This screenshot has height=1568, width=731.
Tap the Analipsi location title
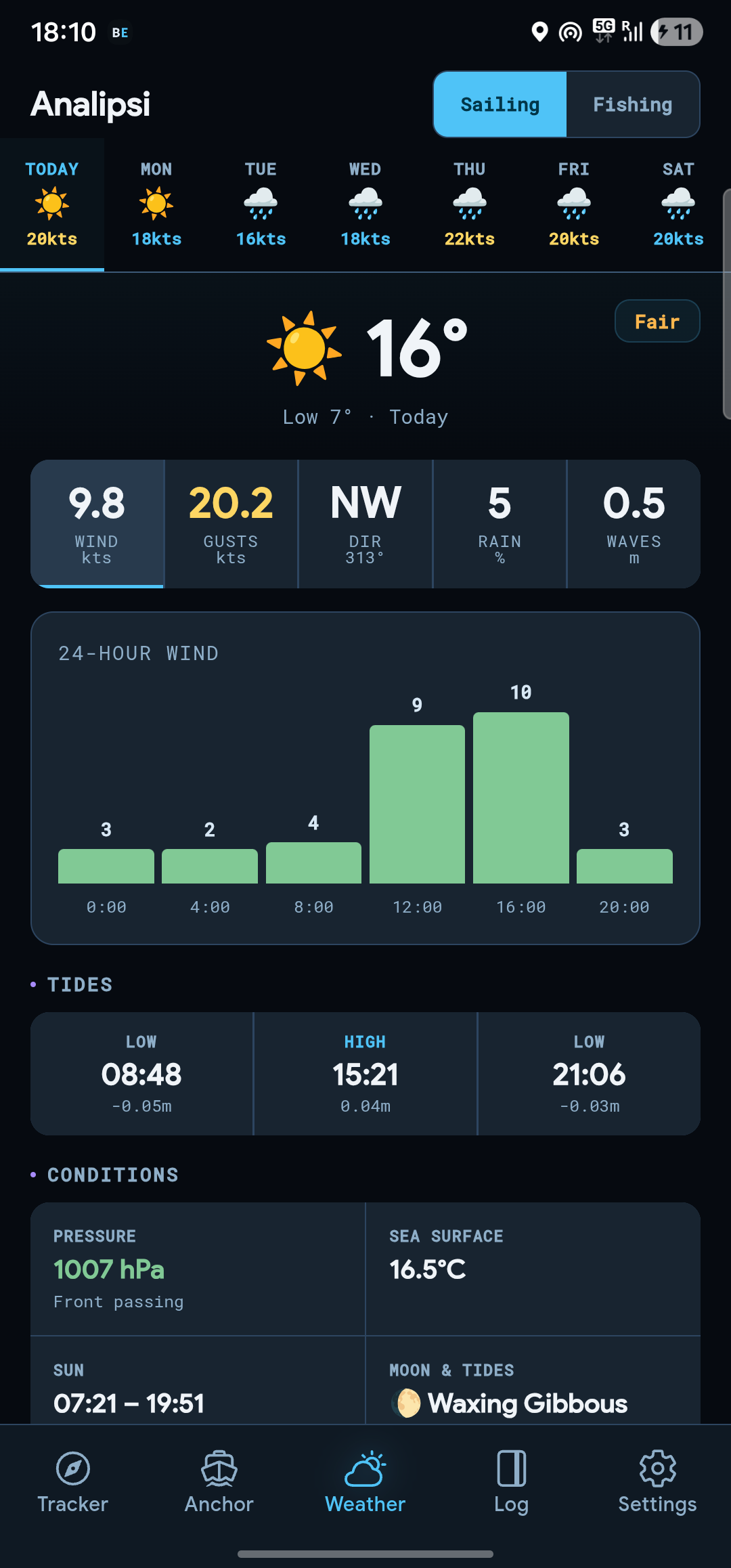[x=91, y=104]
